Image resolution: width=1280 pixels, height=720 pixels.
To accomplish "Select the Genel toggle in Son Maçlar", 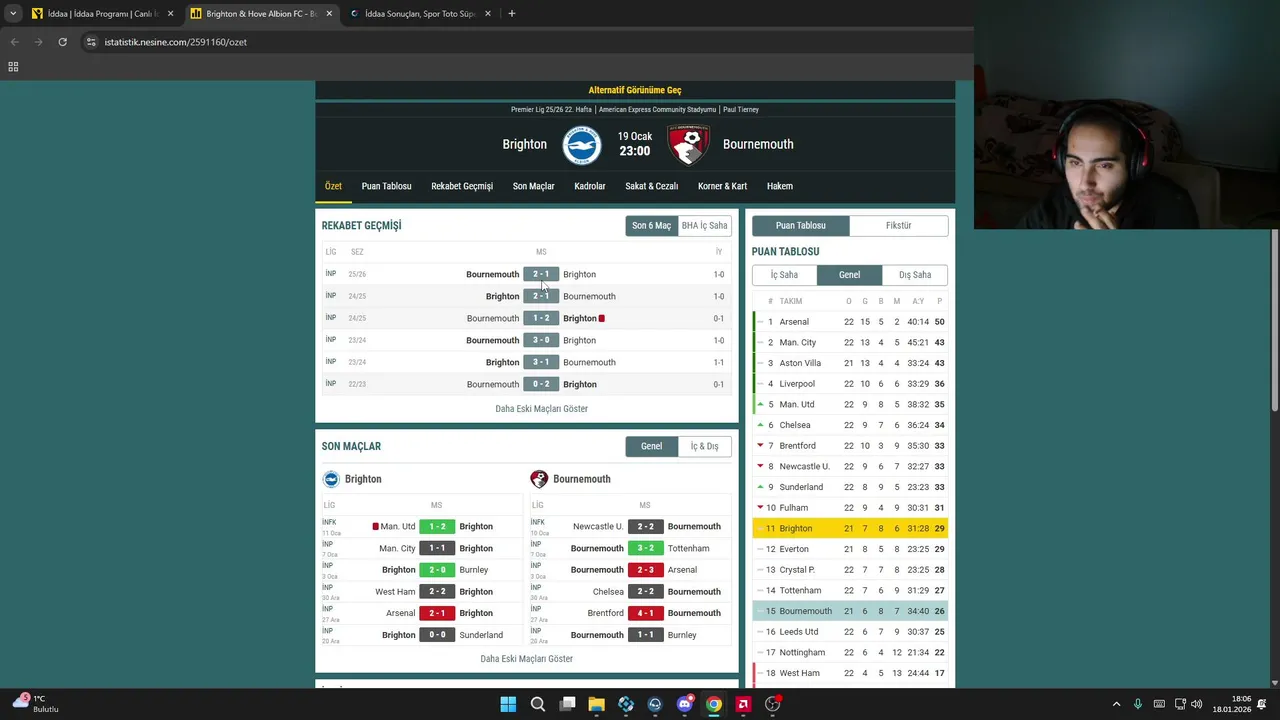I will click(x=651, y=446).
